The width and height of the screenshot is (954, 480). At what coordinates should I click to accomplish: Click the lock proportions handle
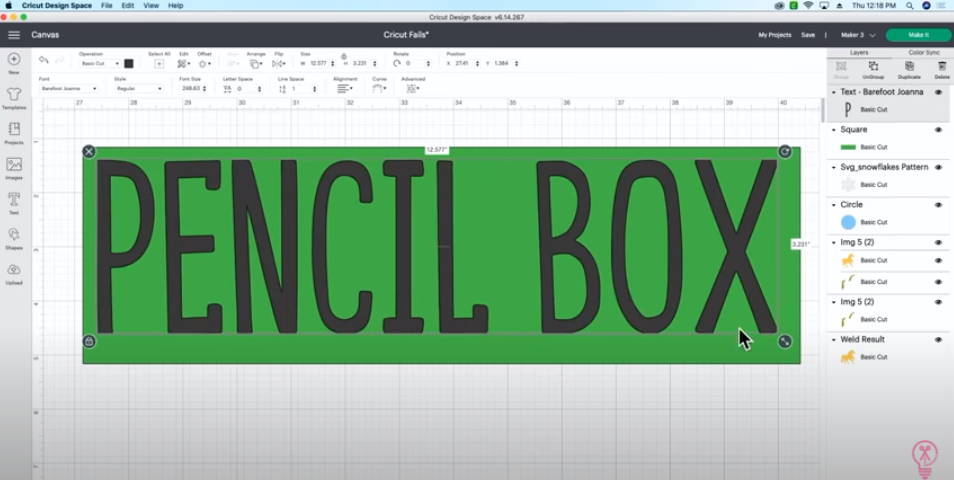click(89, 341)
